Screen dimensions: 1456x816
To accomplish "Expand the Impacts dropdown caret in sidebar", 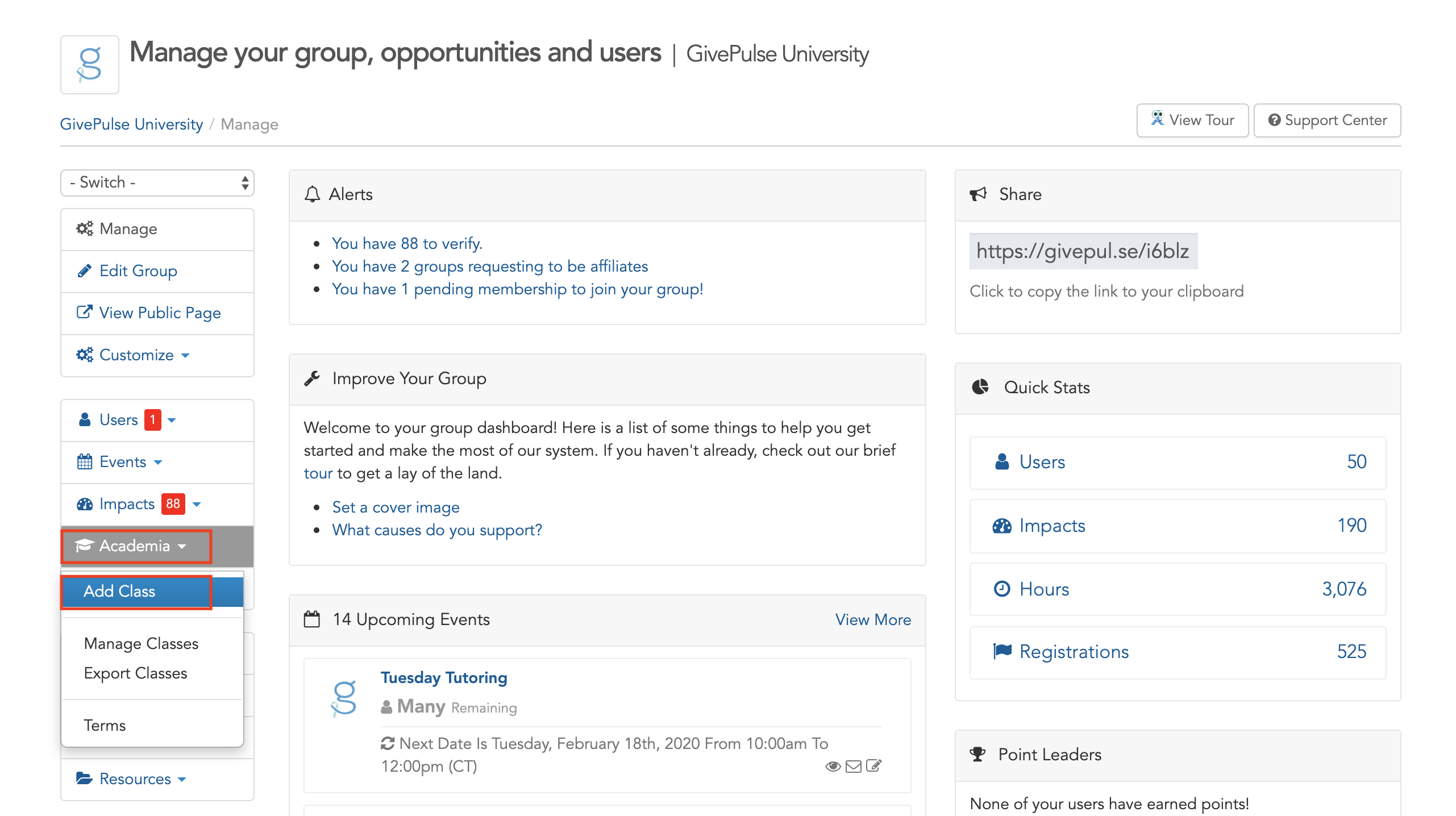I will pos(197,505).
